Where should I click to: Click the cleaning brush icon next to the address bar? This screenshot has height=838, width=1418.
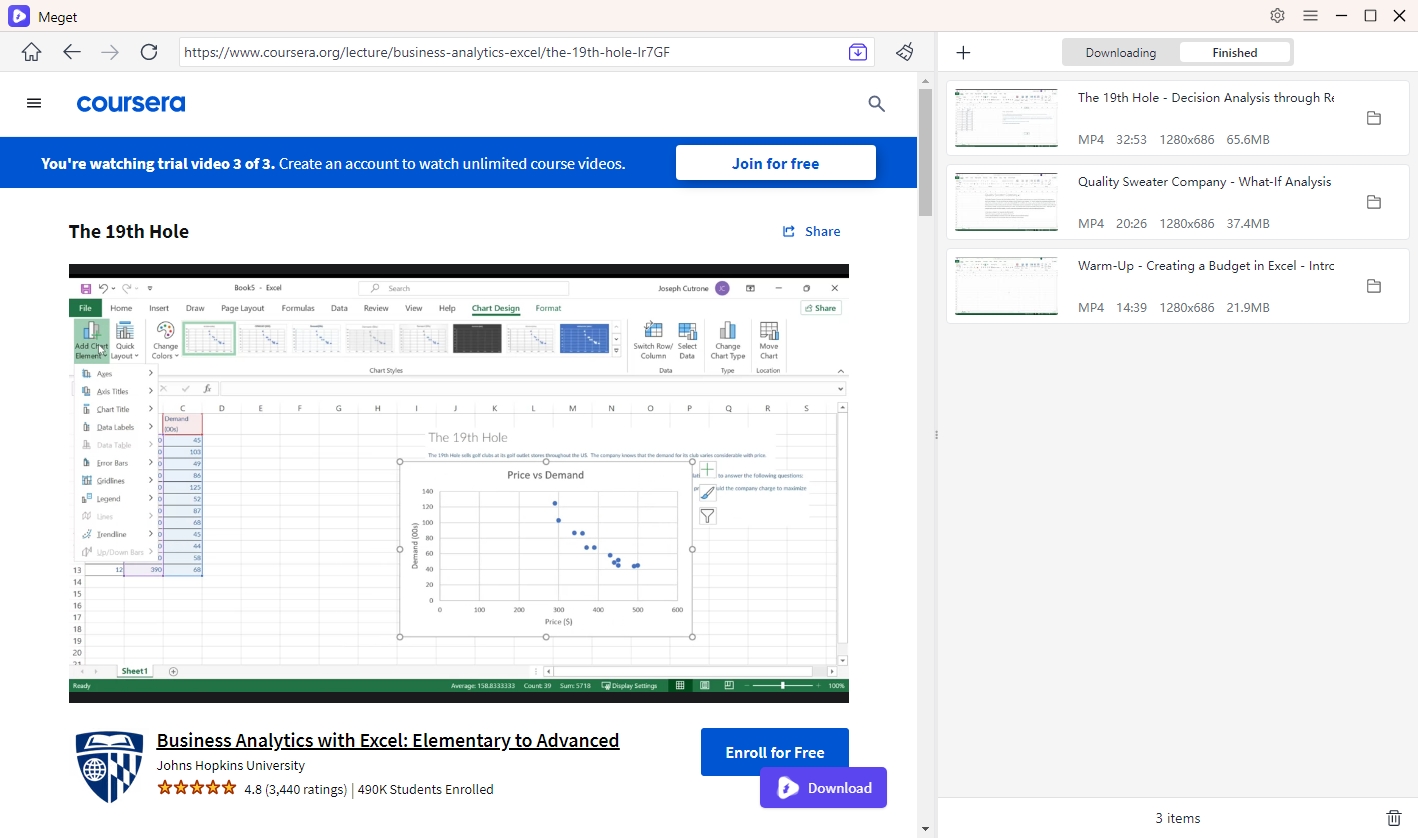(905, 52)
